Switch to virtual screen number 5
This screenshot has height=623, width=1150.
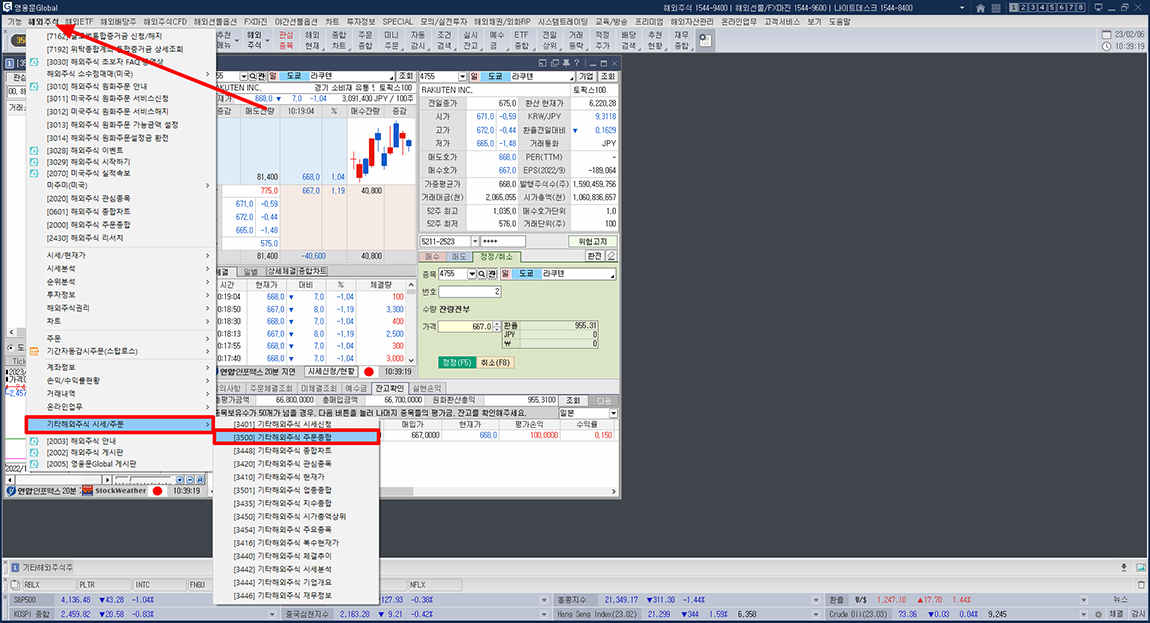[1052, 7]
